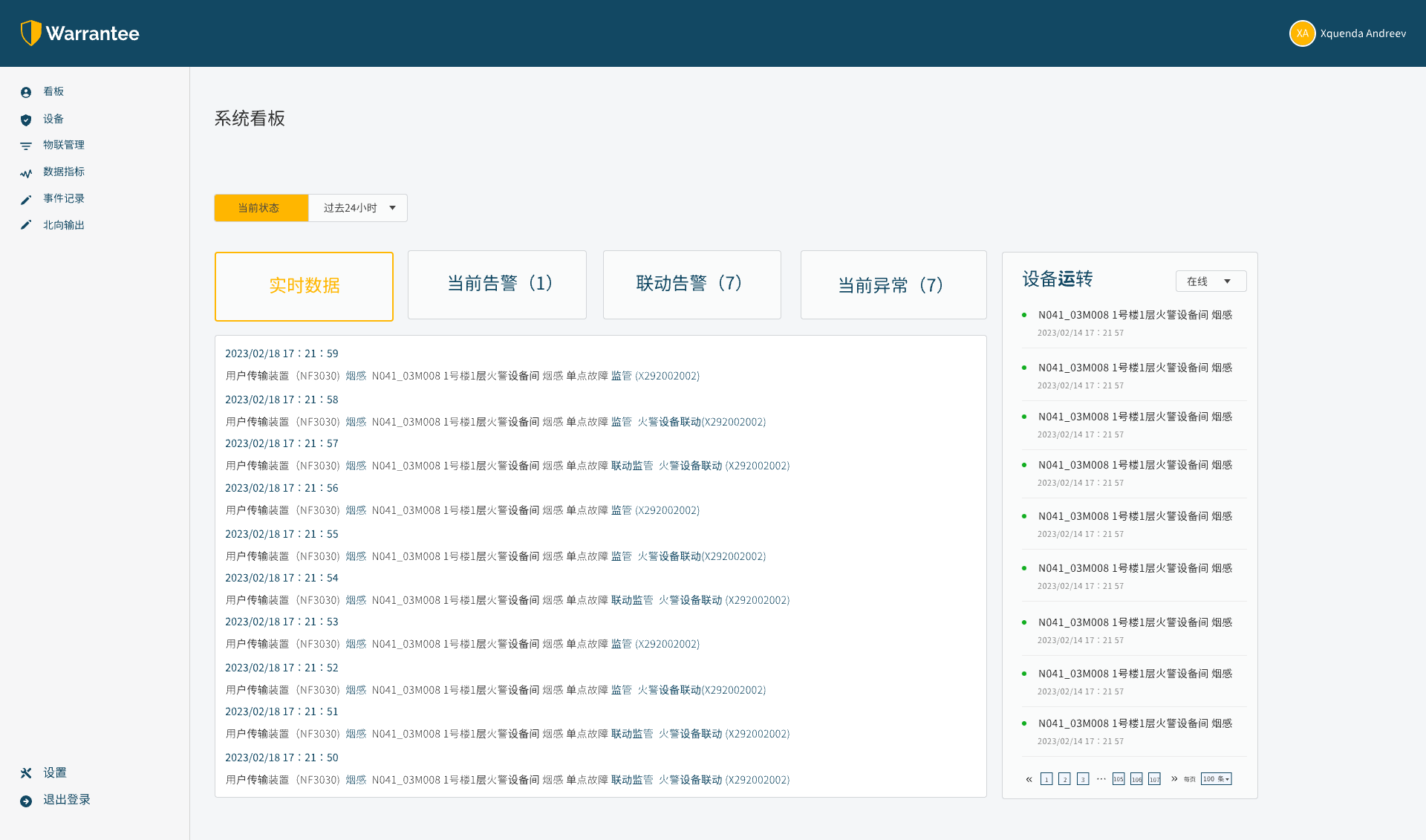
Task: Click 火警设备联动 link in the 17:21:58 entry
Action: pos(669,422)
